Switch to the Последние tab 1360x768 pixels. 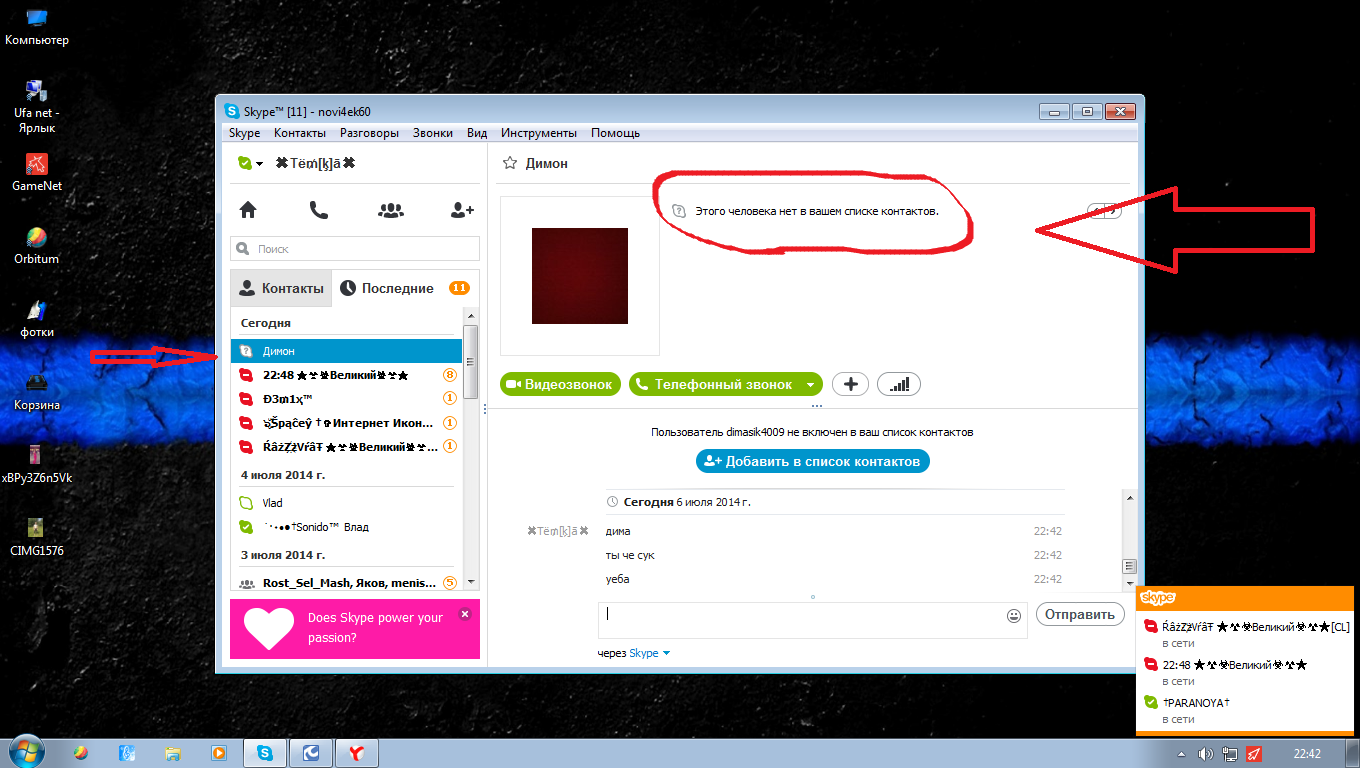tap(405, 288)
